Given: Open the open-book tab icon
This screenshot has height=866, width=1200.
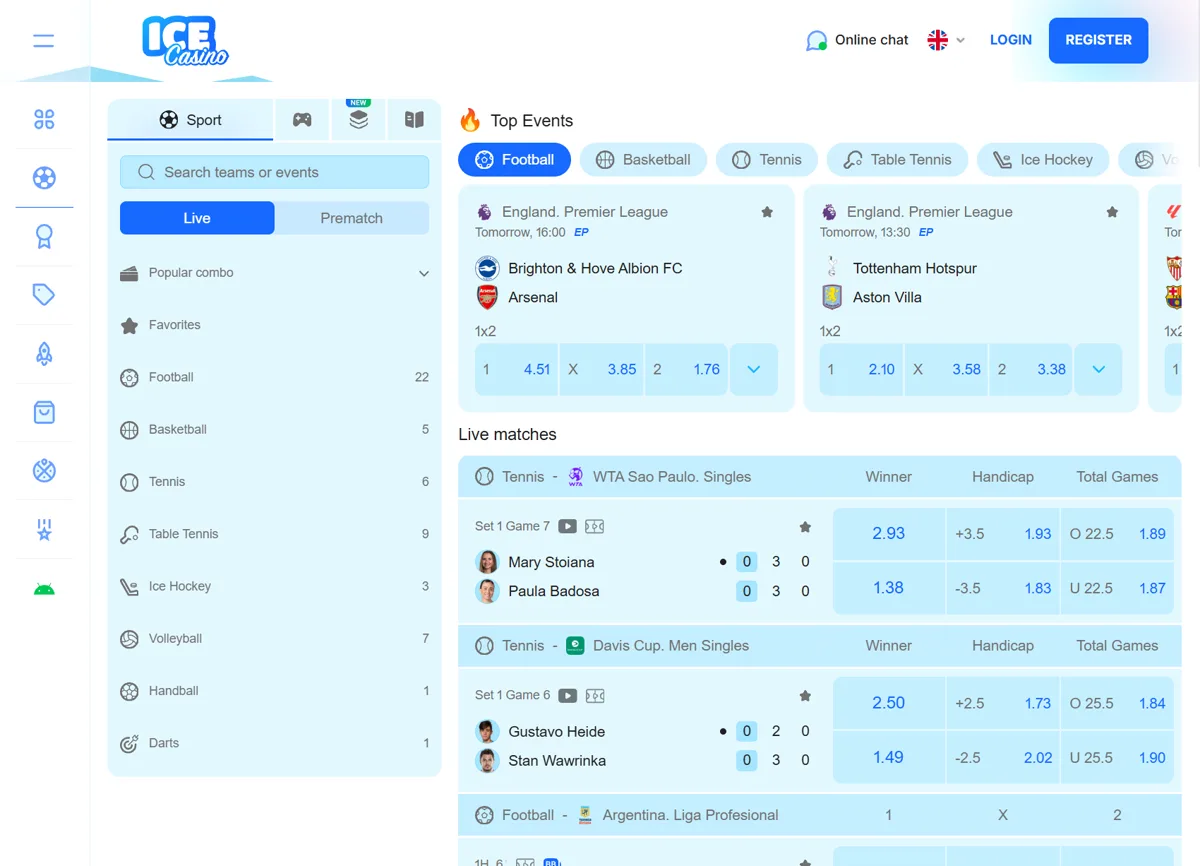Looking at the screenshot, I should pyautogui.click(x=414, y=119).
